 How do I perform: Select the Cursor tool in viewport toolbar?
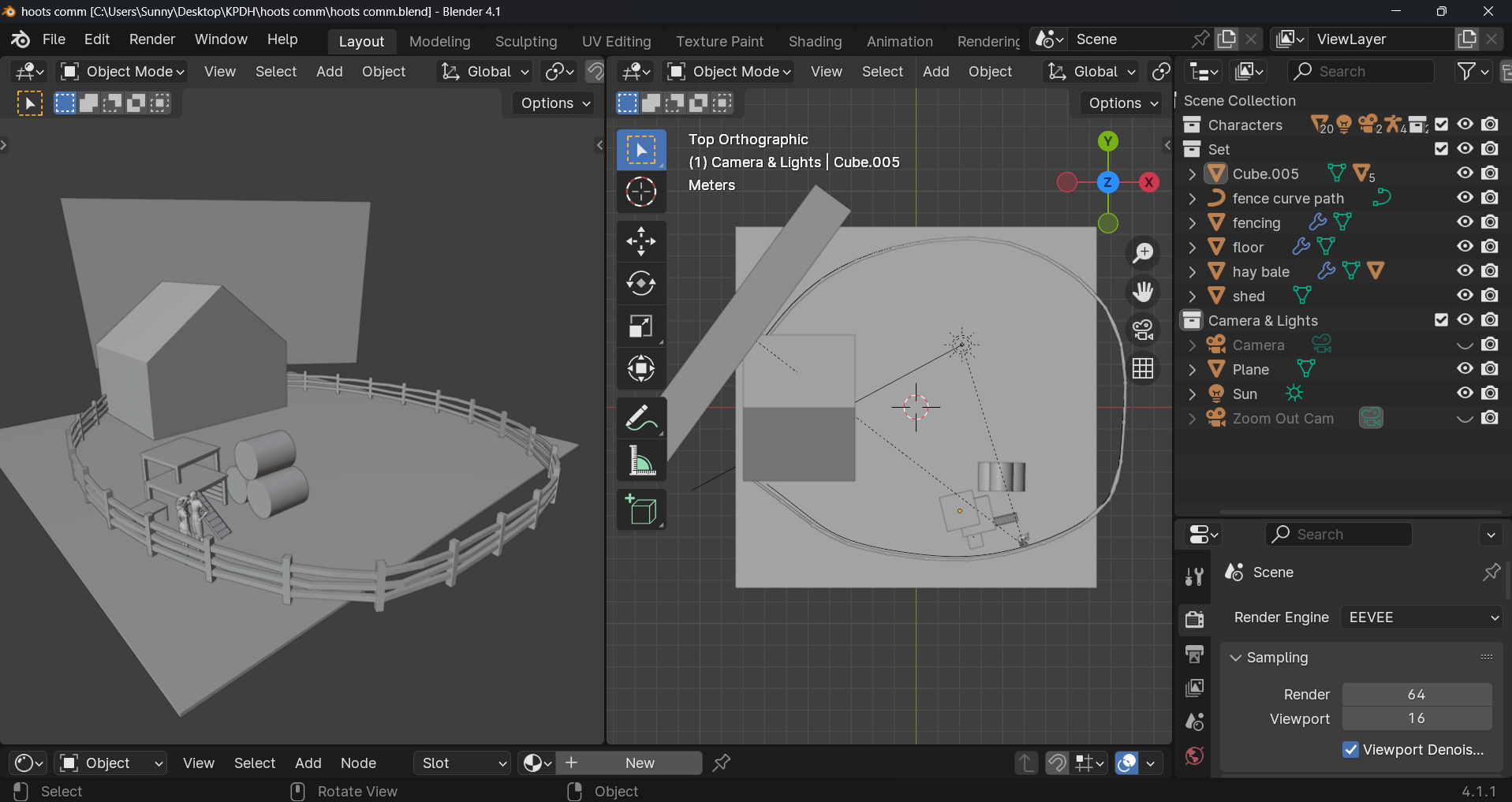point(641,192)
